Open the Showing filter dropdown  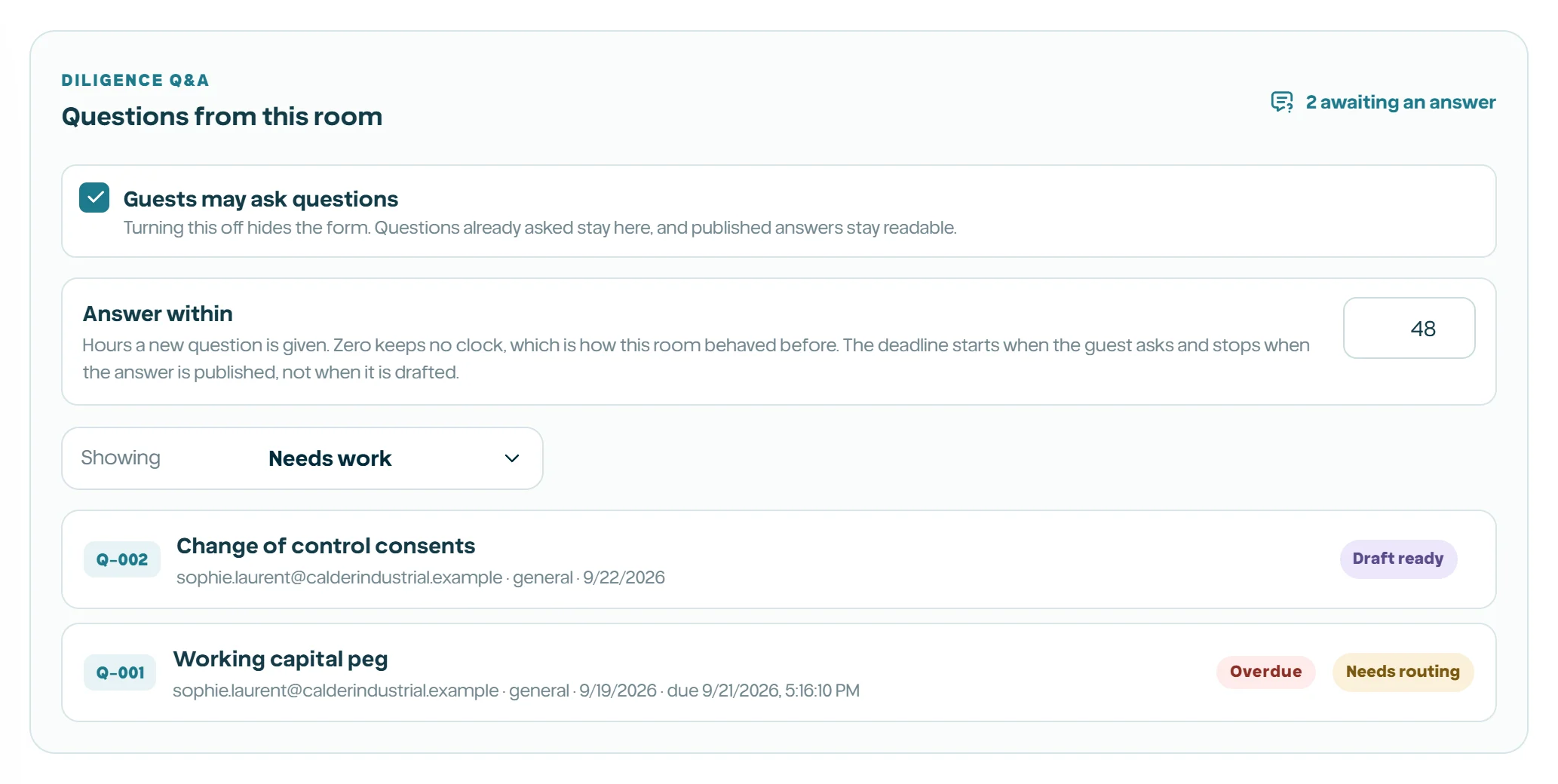[x=302, y=458]
